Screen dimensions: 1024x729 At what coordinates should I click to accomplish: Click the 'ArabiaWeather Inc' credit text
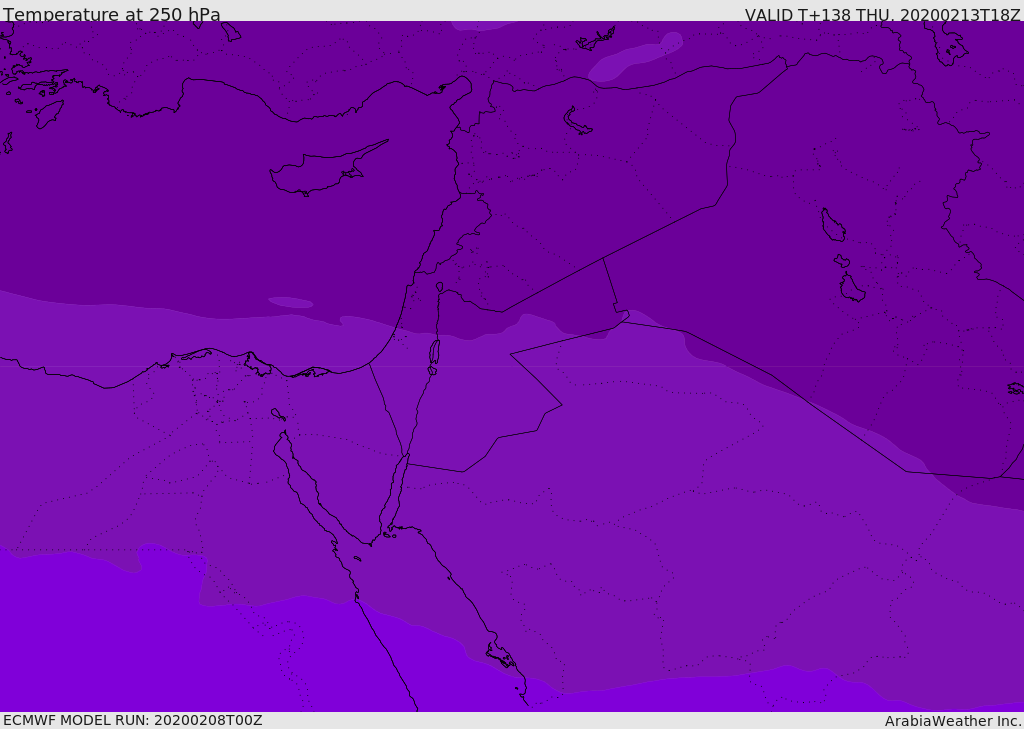click(x=952, y=721)
